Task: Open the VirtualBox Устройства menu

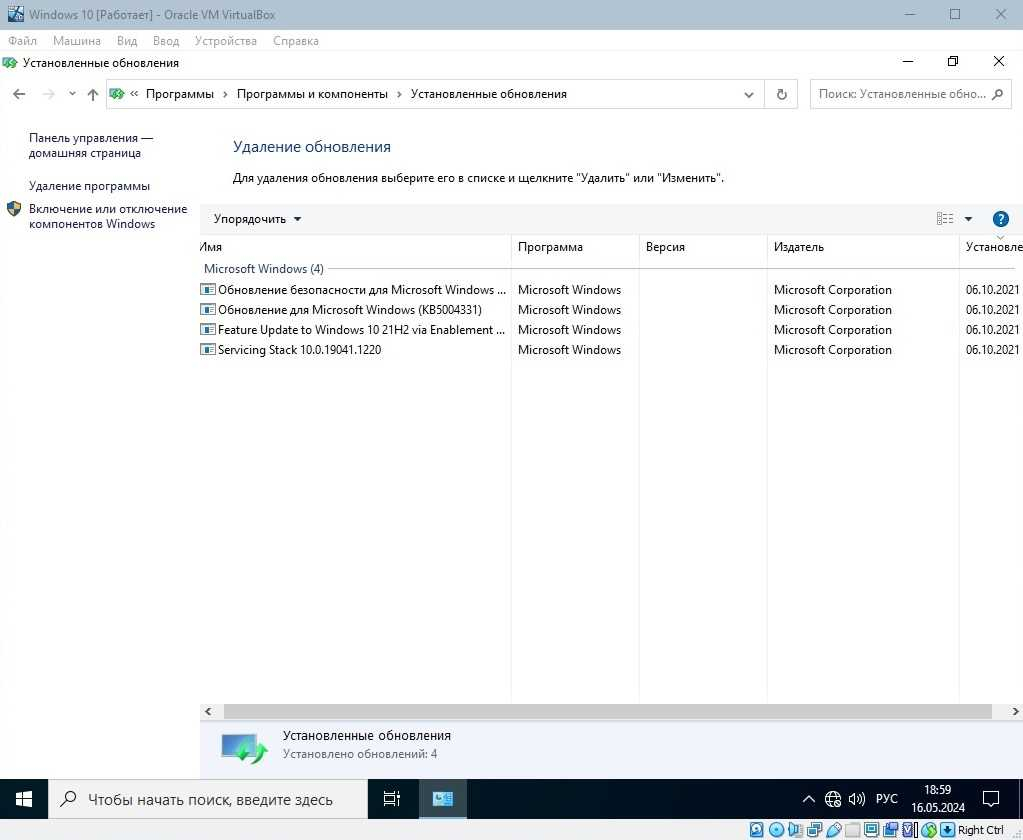Action: pos(226,41)
